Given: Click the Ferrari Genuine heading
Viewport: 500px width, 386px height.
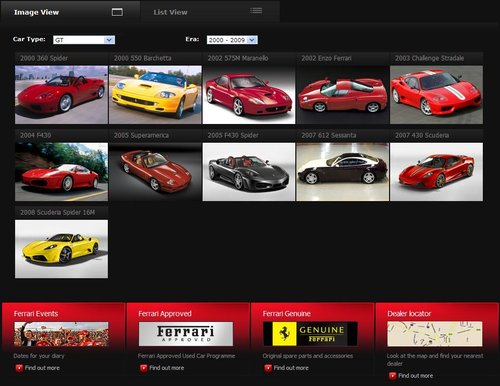Looking at the screenshot, I should (x=286, y=314).
